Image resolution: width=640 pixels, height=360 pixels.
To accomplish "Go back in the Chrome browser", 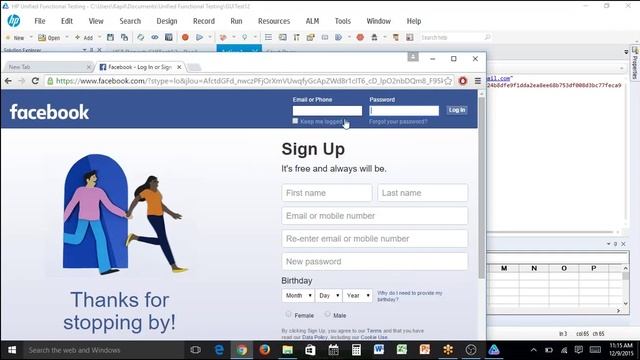I will 8,81.
